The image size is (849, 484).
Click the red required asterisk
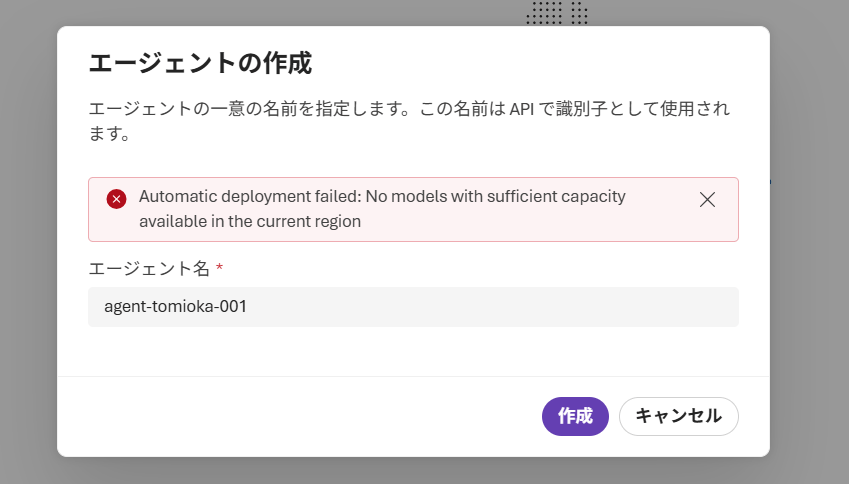tap(219, 268)
